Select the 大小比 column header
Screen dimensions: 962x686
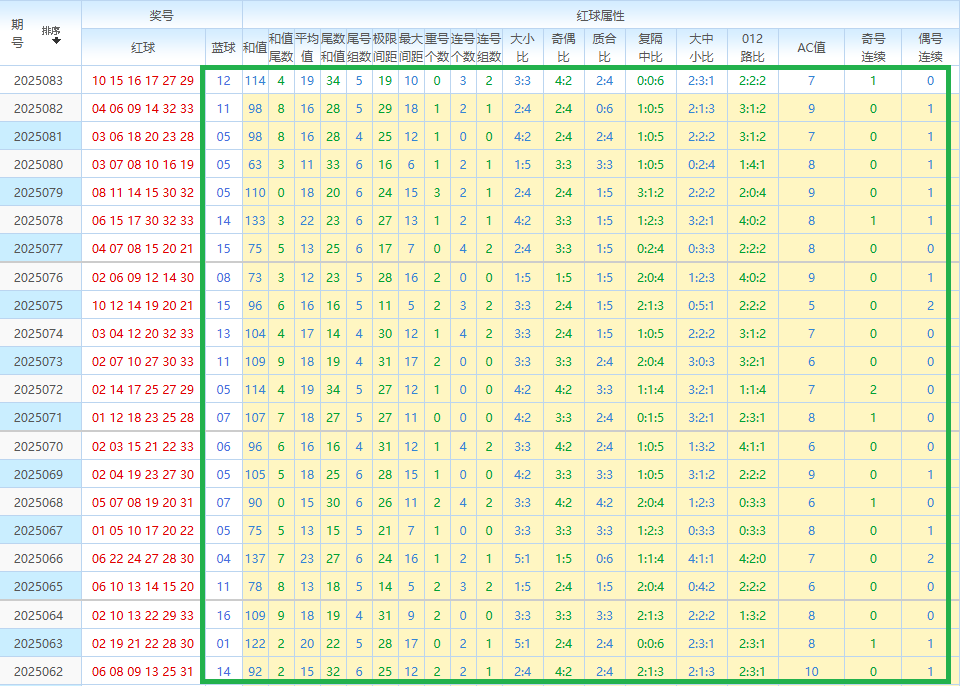(523, 48)
